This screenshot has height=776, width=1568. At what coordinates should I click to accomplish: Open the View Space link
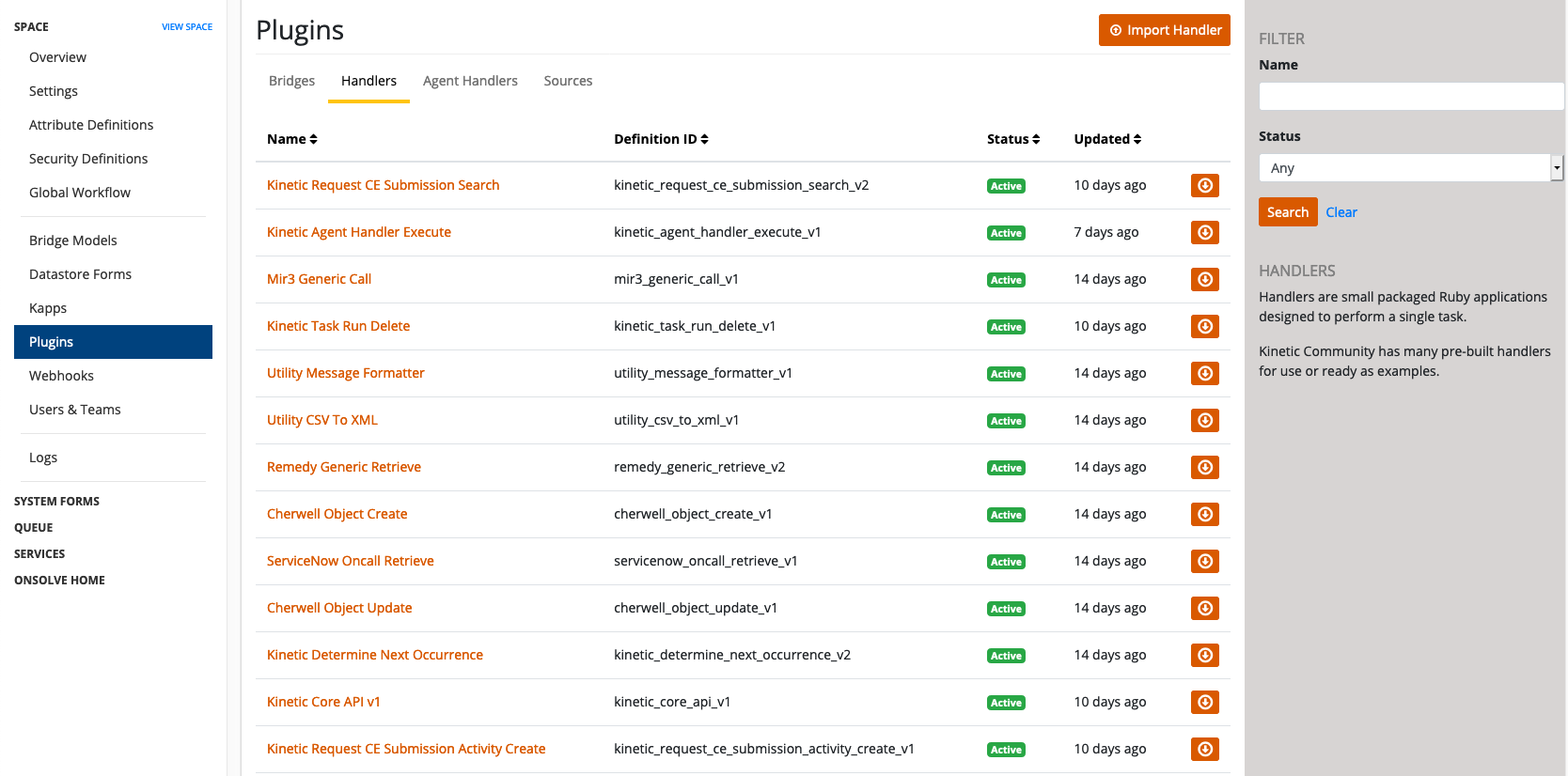point(187,27)
